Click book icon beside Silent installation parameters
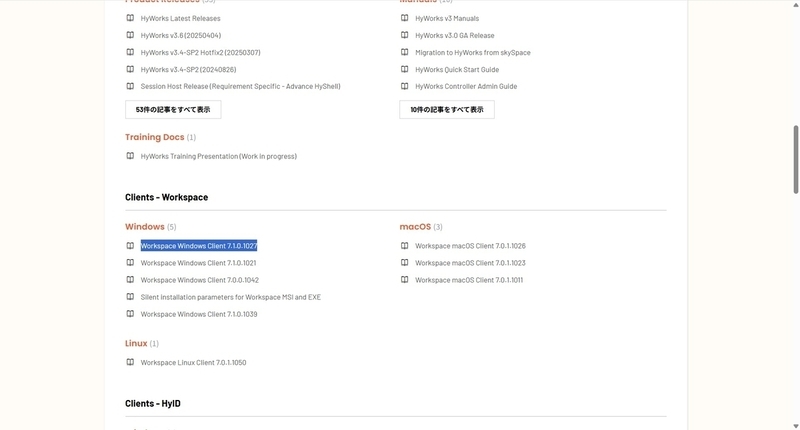The width and height of the screenshot is (800, 430). pyautogui.click(x=130, y=296)
